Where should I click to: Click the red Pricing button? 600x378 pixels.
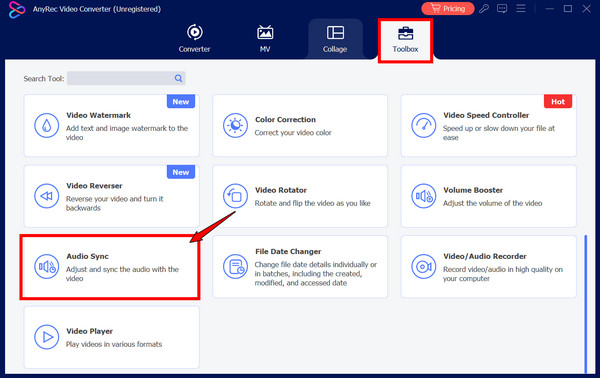[x=448, y=8]
